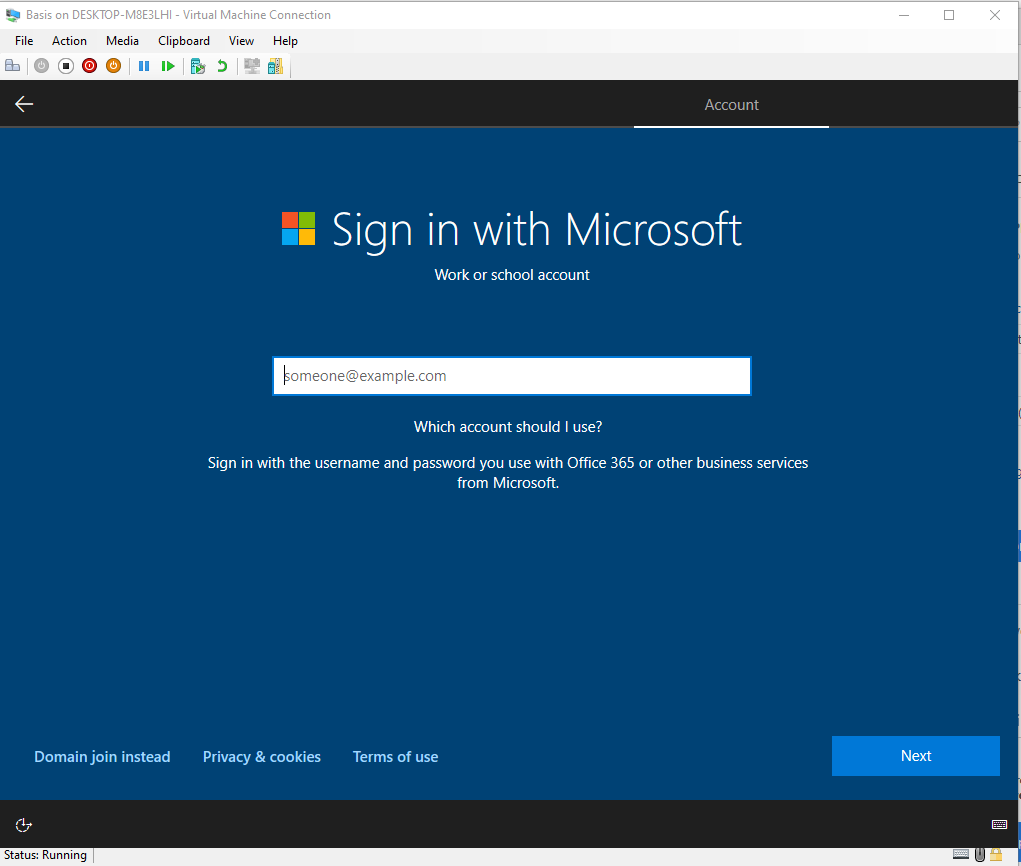Open the Clipboard menu
The image size is (1021, 866).
184,40
